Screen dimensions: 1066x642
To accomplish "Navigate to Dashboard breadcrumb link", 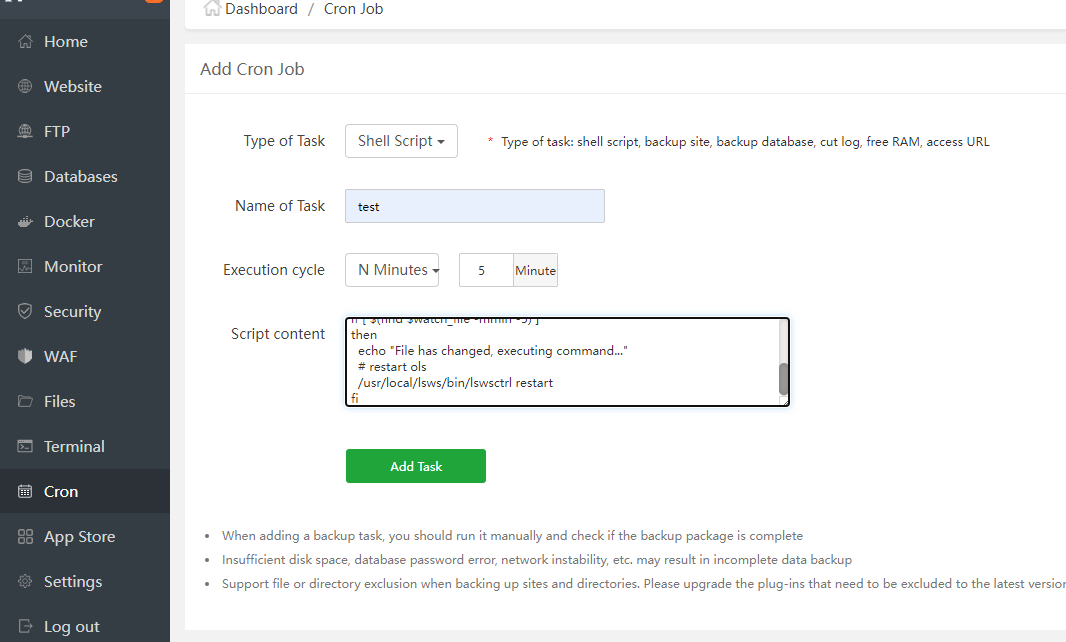I will 260,9.
